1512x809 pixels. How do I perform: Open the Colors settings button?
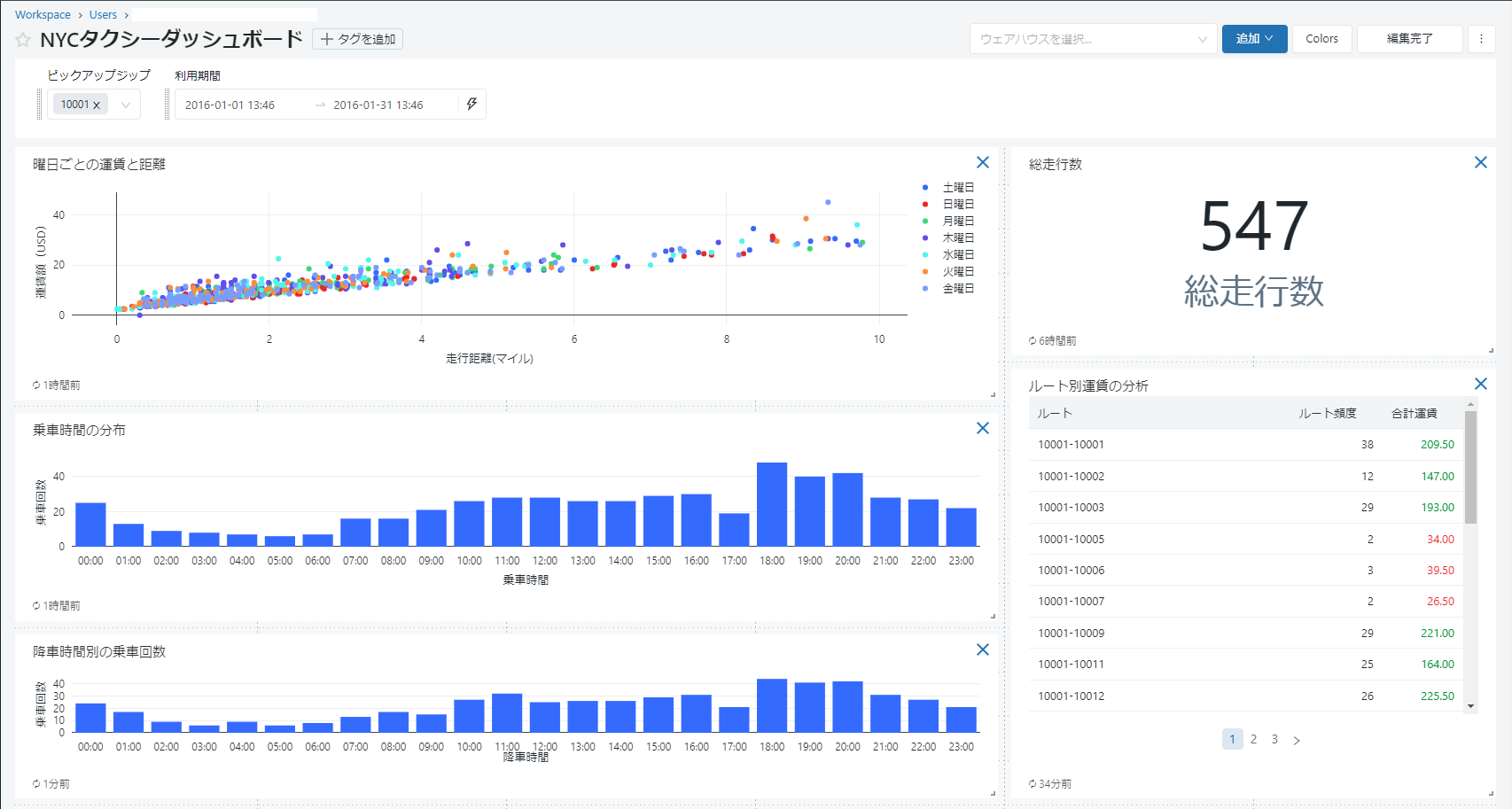click(1321, 39)
